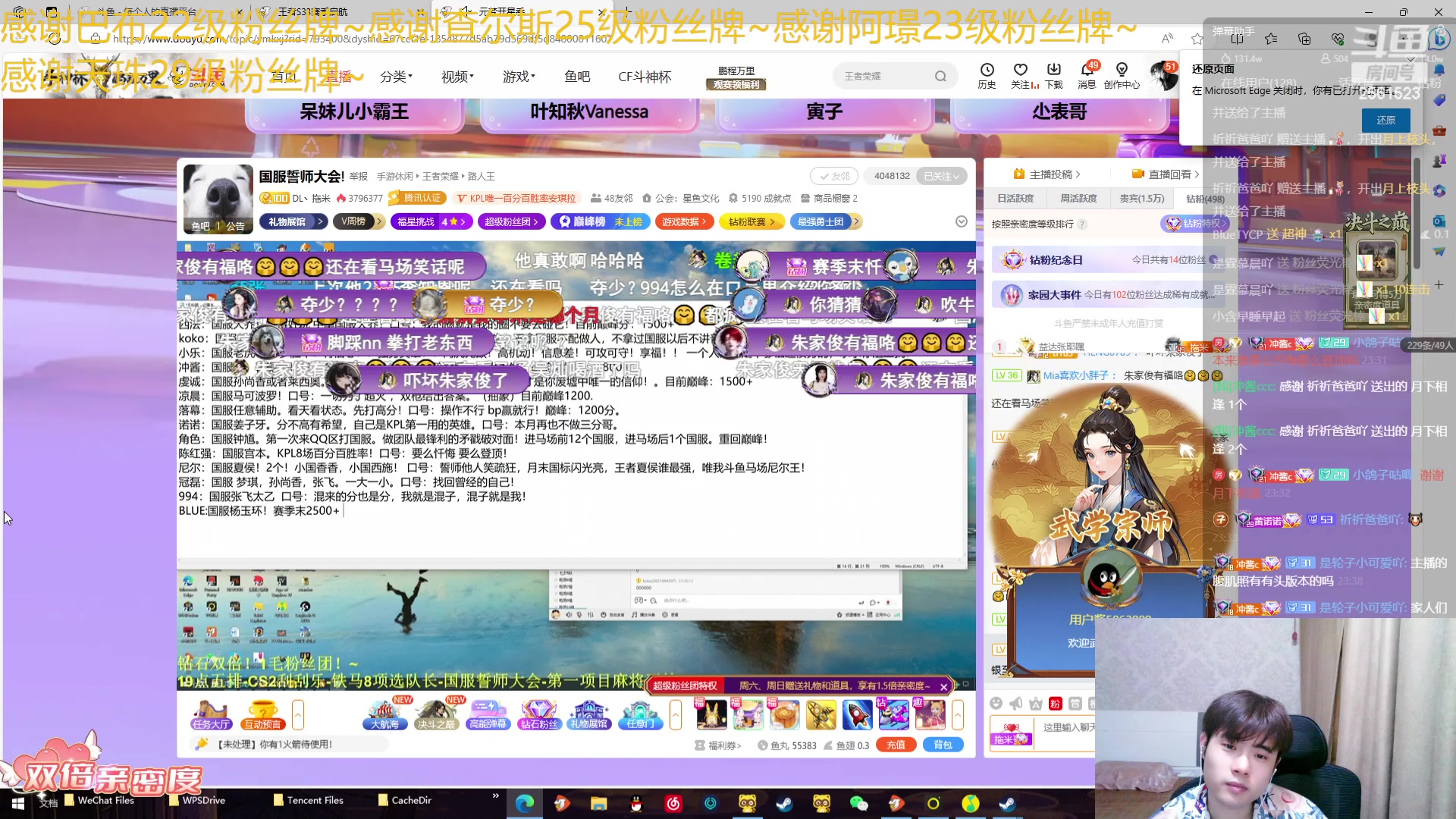Viewport: 1456px width, 819px height.
Task: Switch to the 贵宾(1.5万) tab
Action: coord(1141,198)
